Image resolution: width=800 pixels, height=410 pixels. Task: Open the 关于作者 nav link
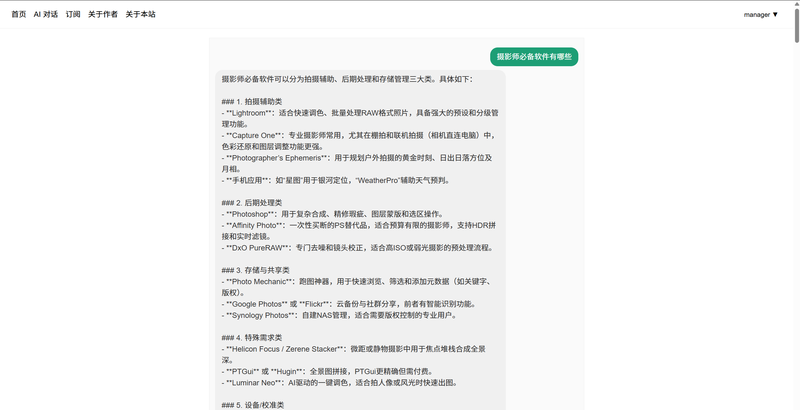click(103, 14)
